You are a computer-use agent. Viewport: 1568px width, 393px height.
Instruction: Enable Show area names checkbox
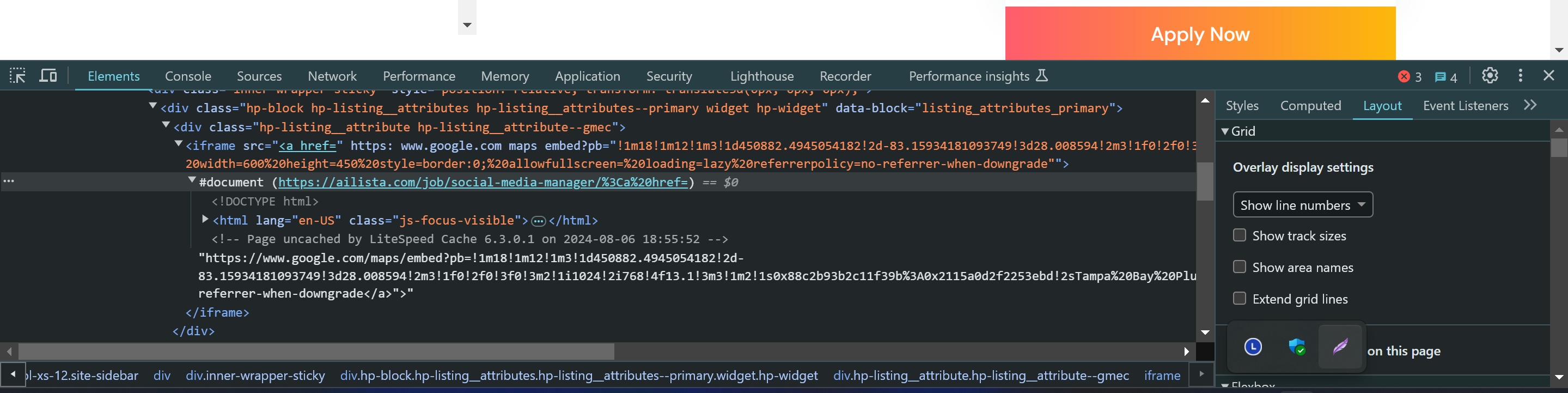click(1239, 267)
